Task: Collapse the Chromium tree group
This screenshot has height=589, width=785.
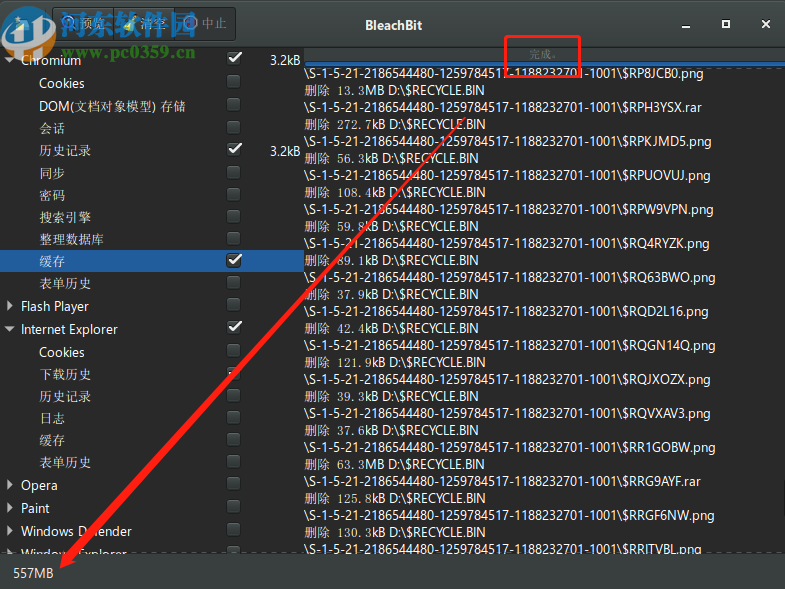Action: point(10,60)
